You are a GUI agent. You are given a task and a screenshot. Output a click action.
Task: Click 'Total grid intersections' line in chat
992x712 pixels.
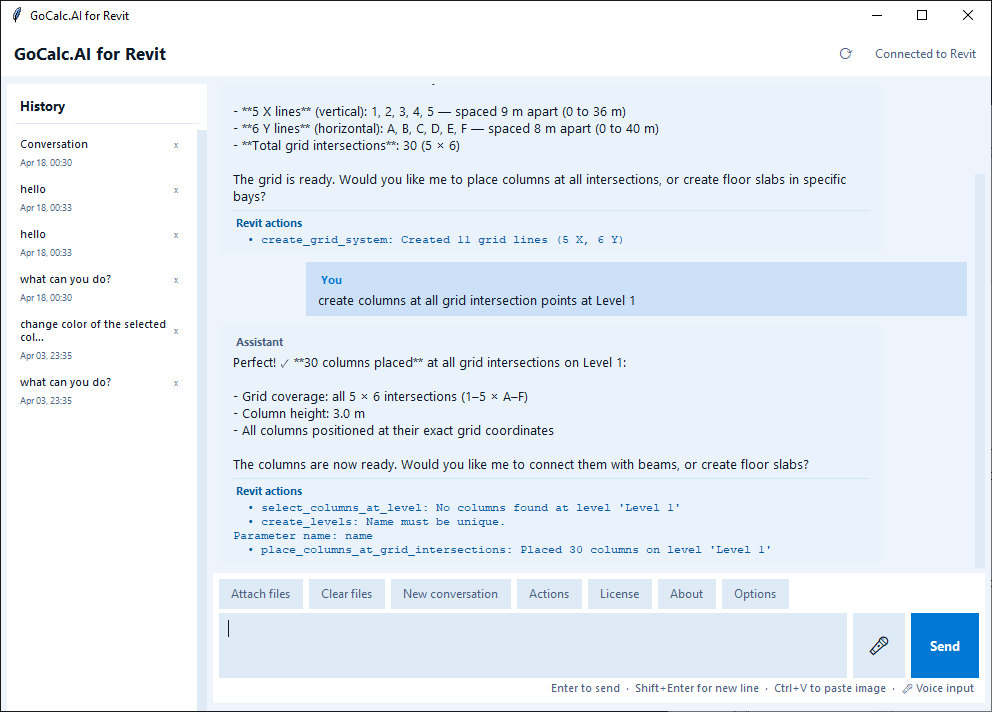(x=346, y=146)
